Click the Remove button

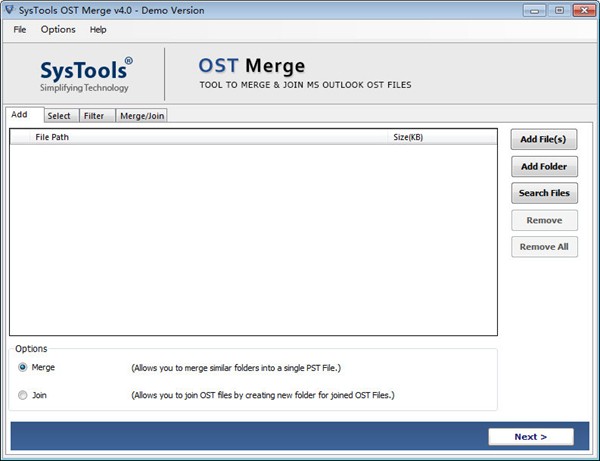click(544, 220)
